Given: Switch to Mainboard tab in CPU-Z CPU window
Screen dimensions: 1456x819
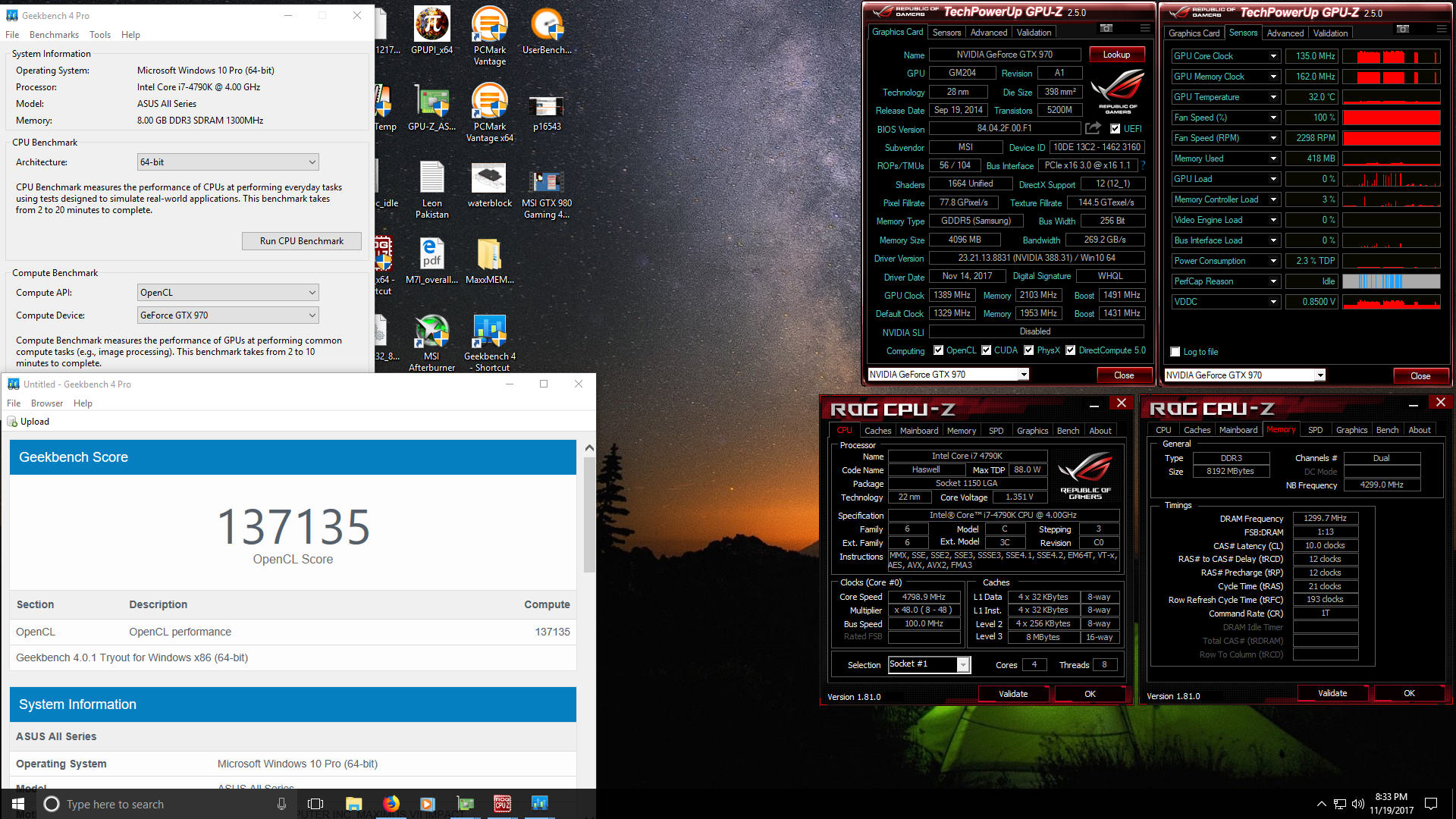Looking at the screenshot, I should point(919,431).
